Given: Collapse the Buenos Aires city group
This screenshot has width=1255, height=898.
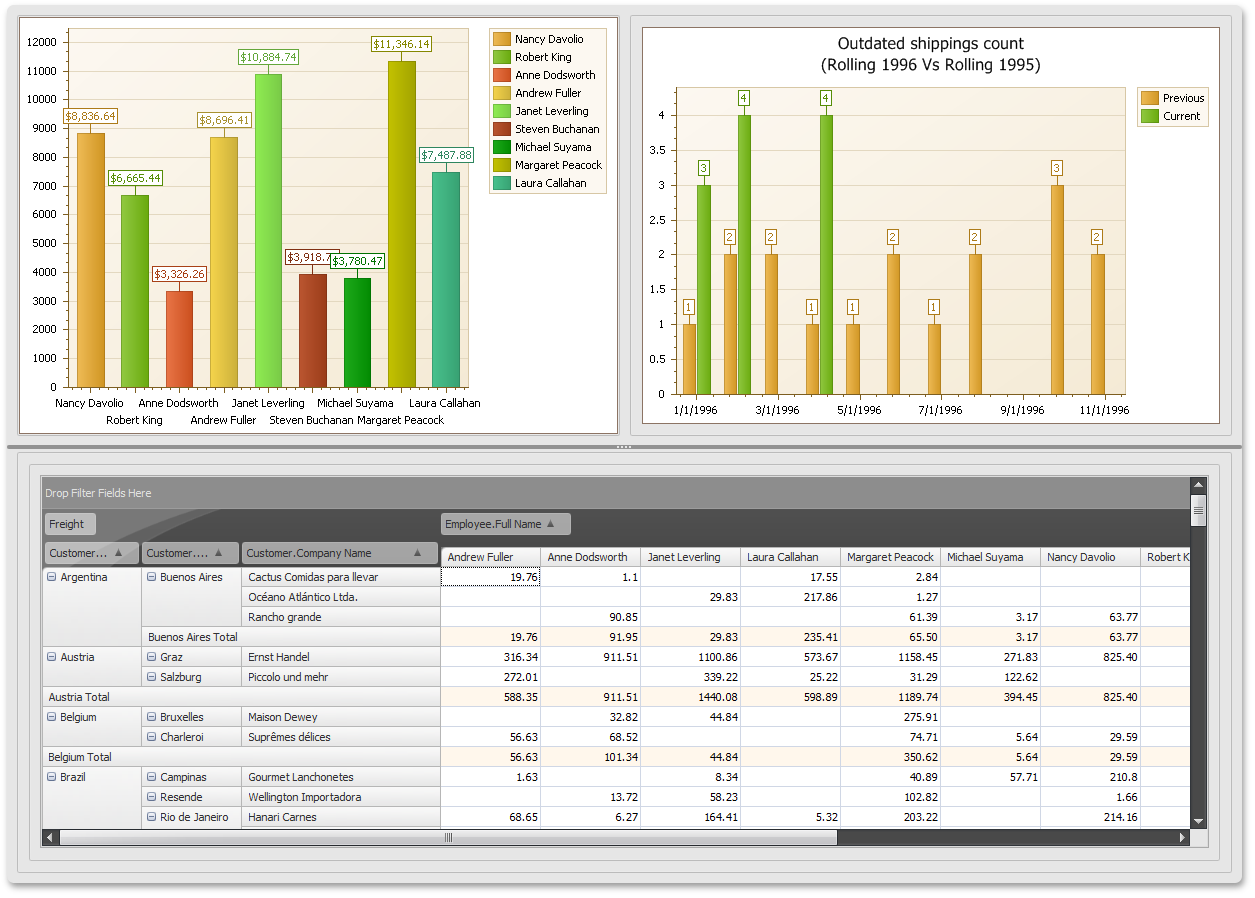Looking at the screenshot, I should coord(151,577).
